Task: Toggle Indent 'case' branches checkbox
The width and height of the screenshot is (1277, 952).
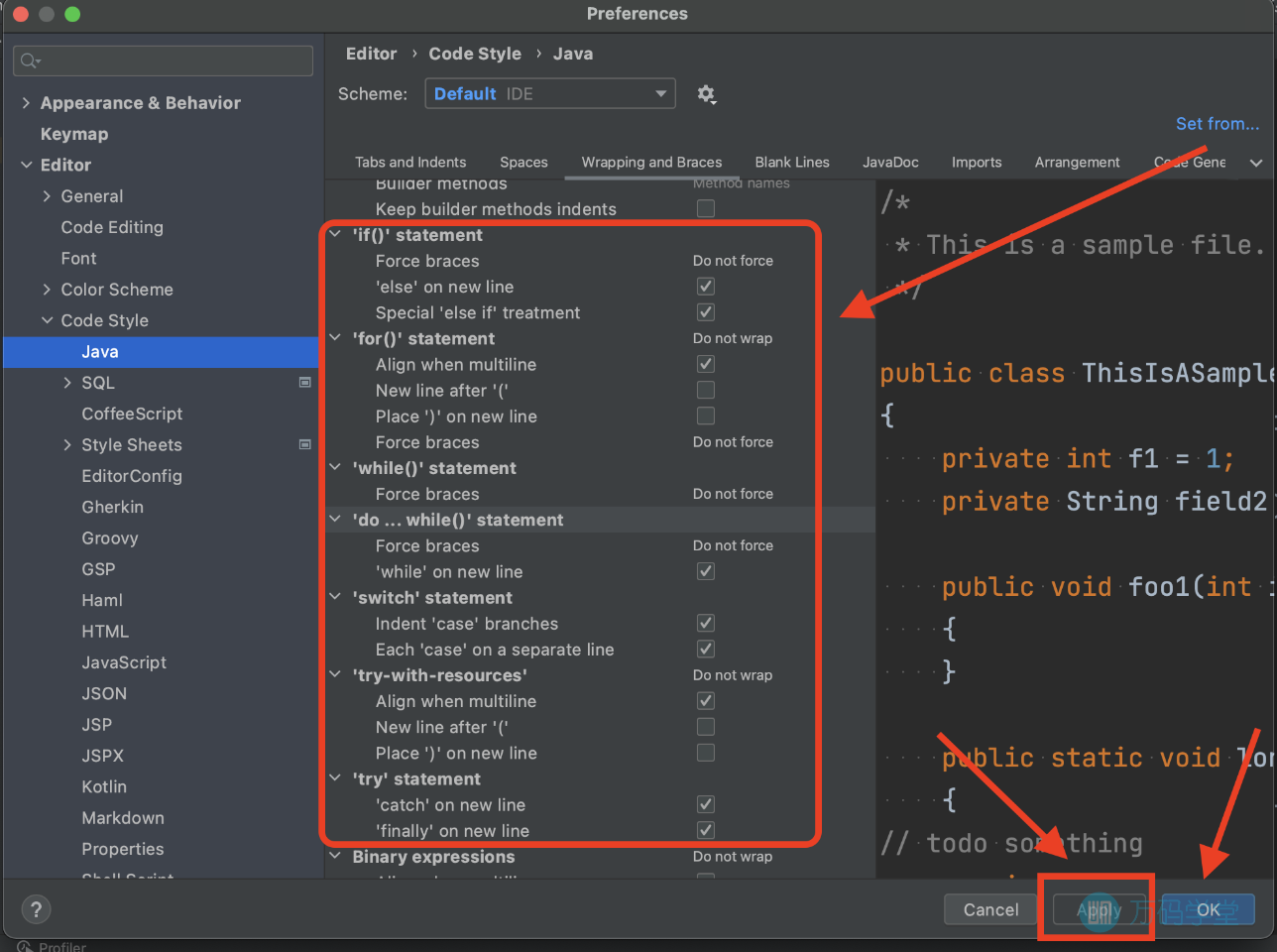Action: (706, 623)
